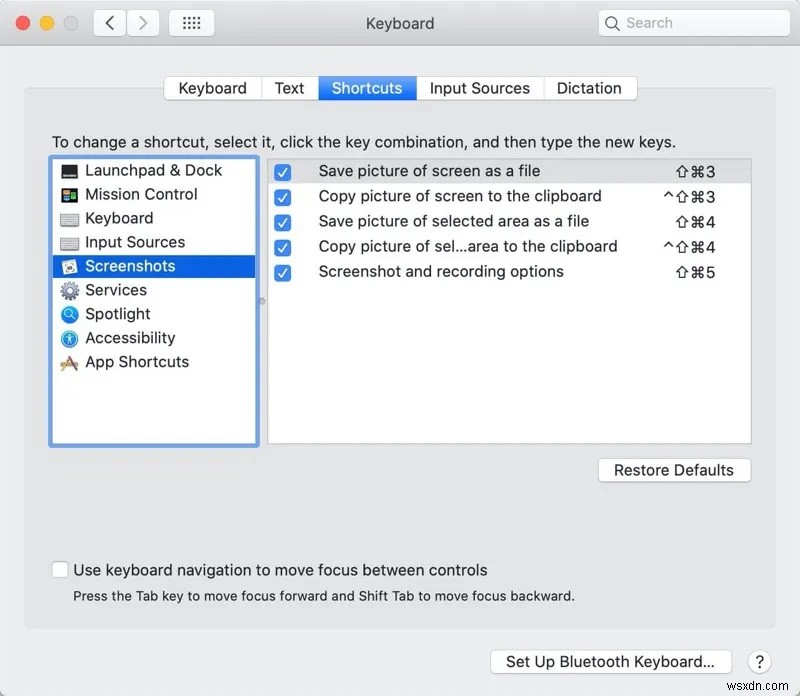Switch to the Dictation tab
This screenshot has height=696, width=800.
point(590,88)
